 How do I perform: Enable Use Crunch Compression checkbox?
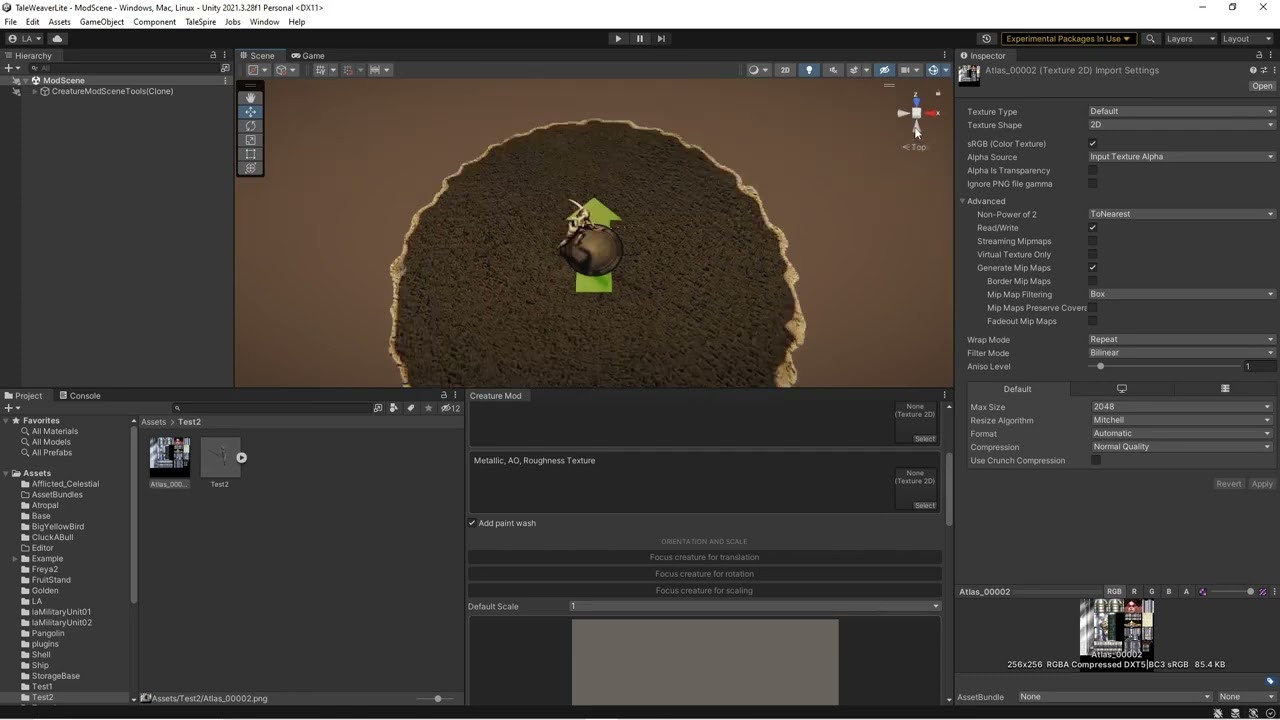point(1097,461)
